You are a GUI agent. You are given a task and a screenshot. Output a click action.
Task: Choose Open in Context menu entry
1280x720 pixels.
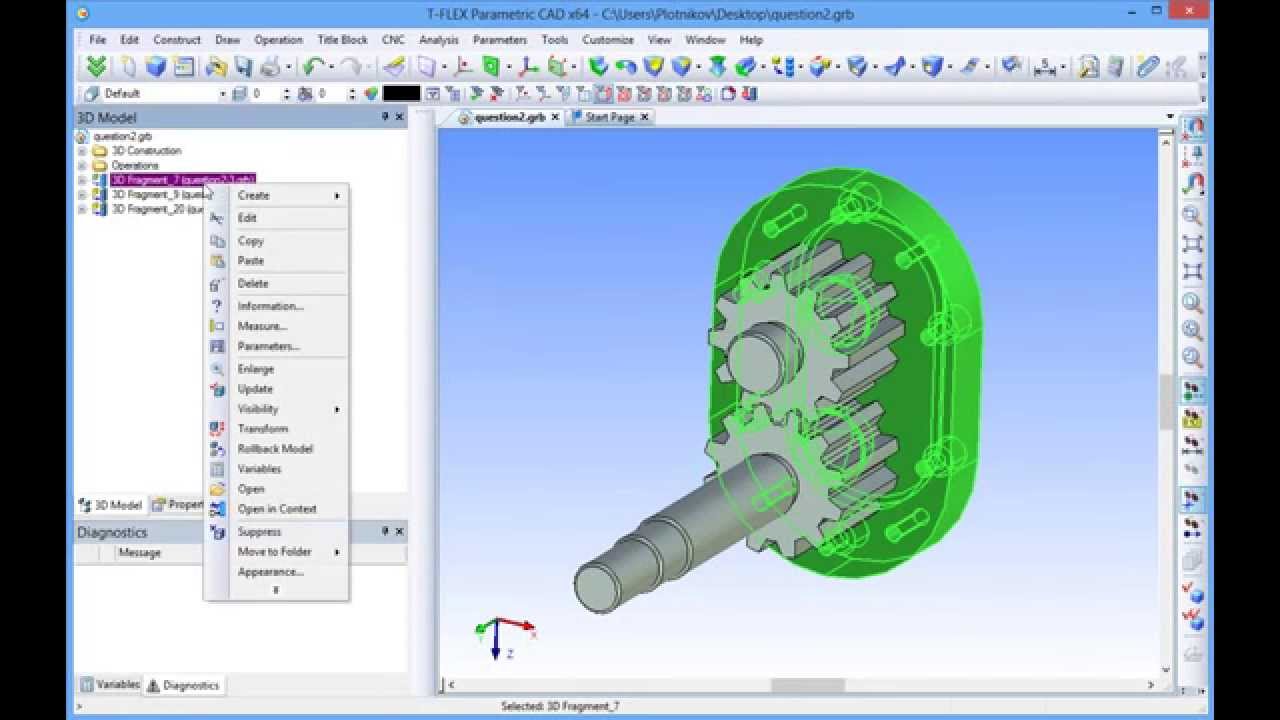[x=277, y=509]
